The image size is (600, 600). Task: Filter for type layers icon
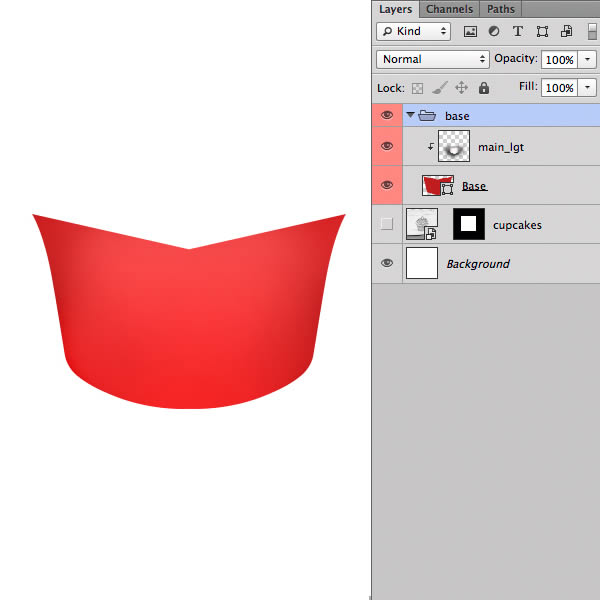(517, 32)
